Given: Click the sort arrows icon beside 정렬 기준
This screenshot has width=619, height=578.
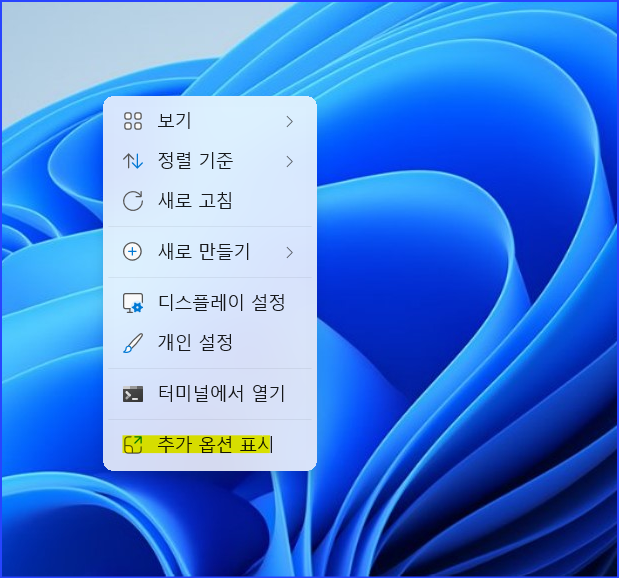Looking at the screenshot, I should click(x=133, y=161).
